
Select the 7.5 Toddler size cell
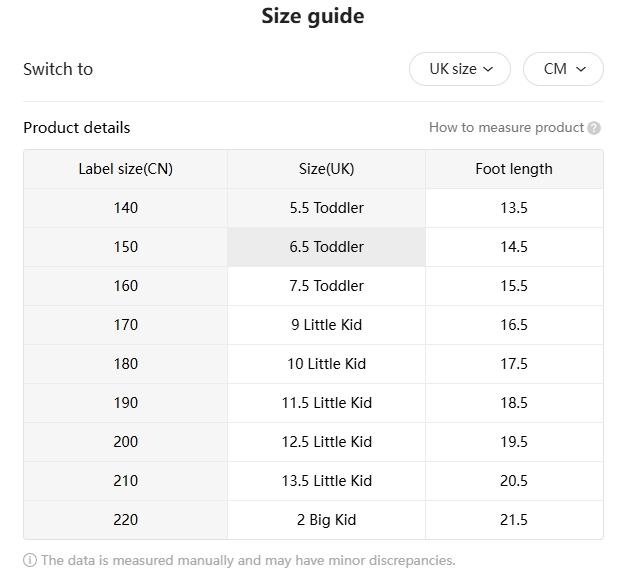tap(327, 286)
